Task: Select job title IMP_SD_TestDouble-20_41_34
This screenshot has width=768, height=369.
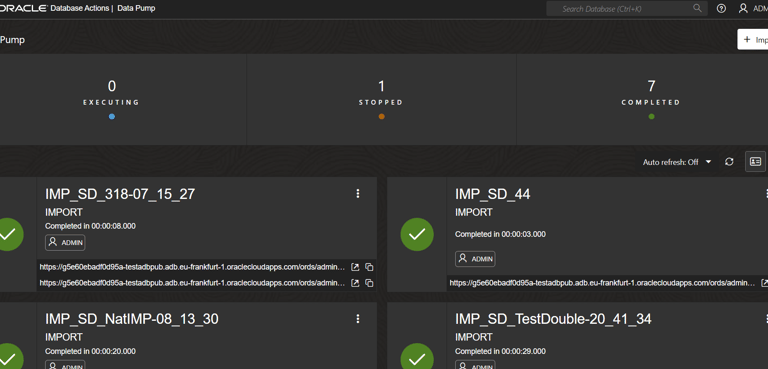Action: tap(553, 319)
